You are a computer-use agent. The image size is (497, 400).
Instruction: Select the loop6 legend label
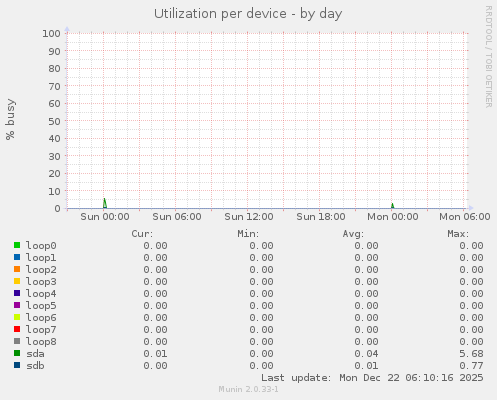point(41,318)
